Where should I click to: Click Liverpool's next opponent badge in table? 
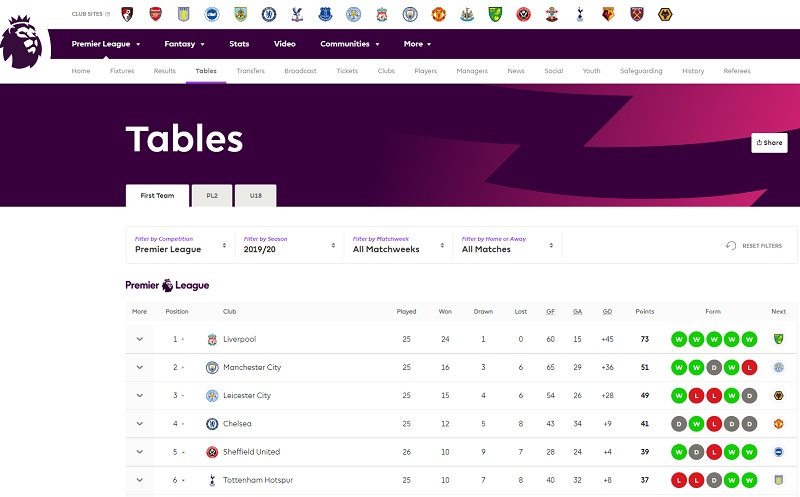click(778, 339)
